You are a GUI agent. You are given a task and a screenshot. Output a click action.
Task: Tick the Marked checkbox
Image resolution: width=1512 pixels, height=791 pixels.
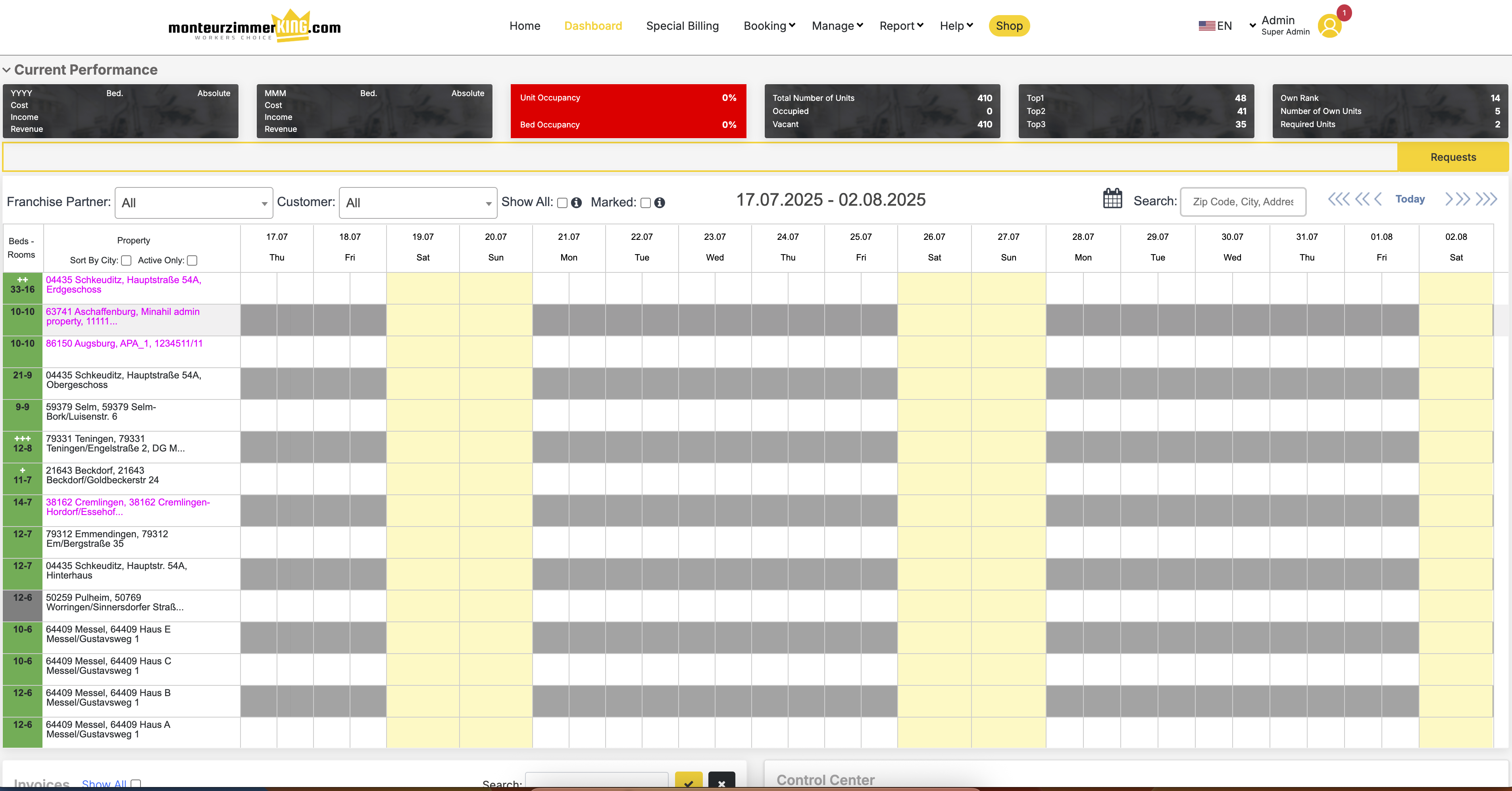click(x=646, y=203)
